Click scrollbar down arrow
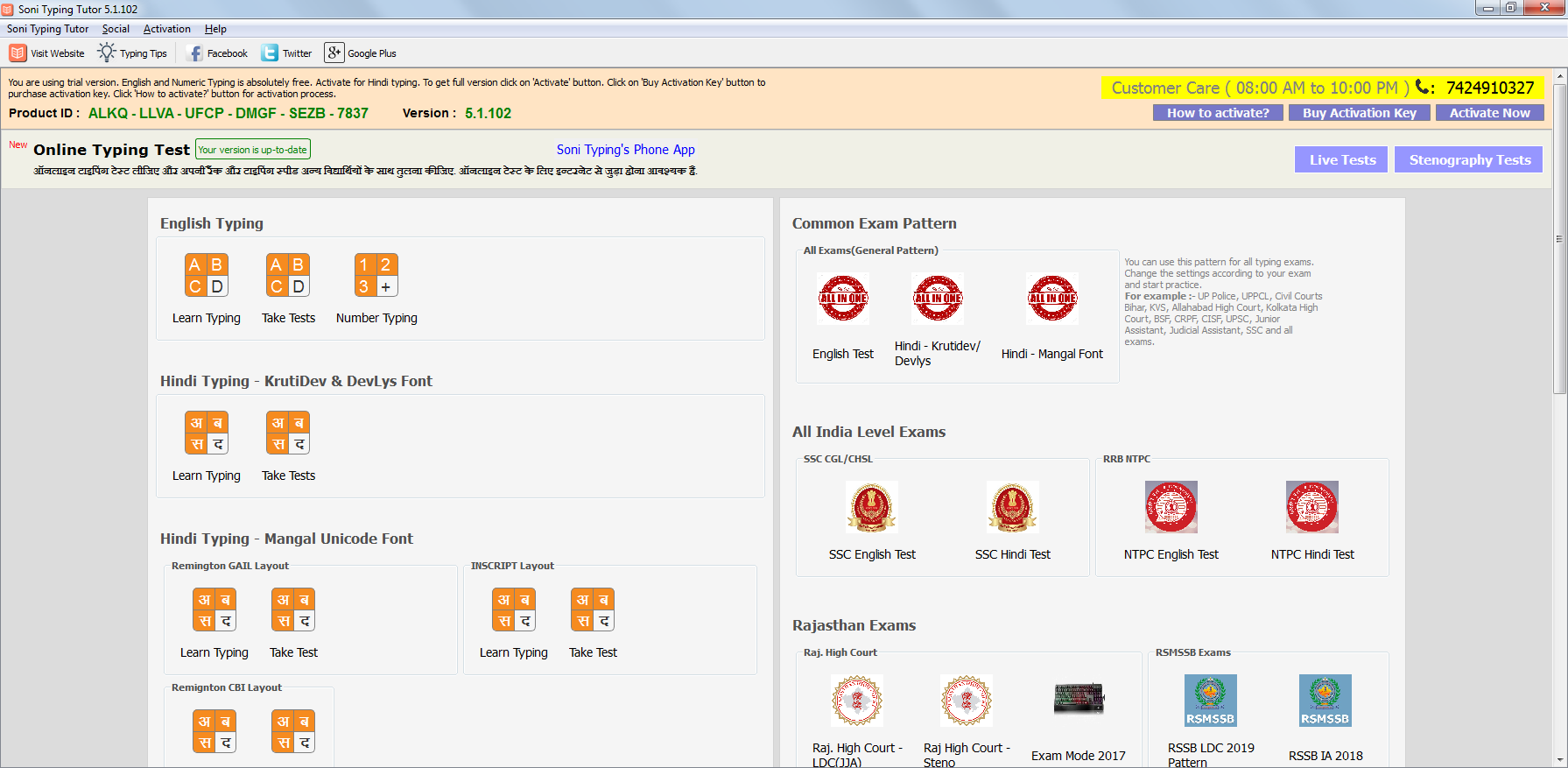Image resolution: width=1568 pixels, height=768 pixels. click(1559, 760)
